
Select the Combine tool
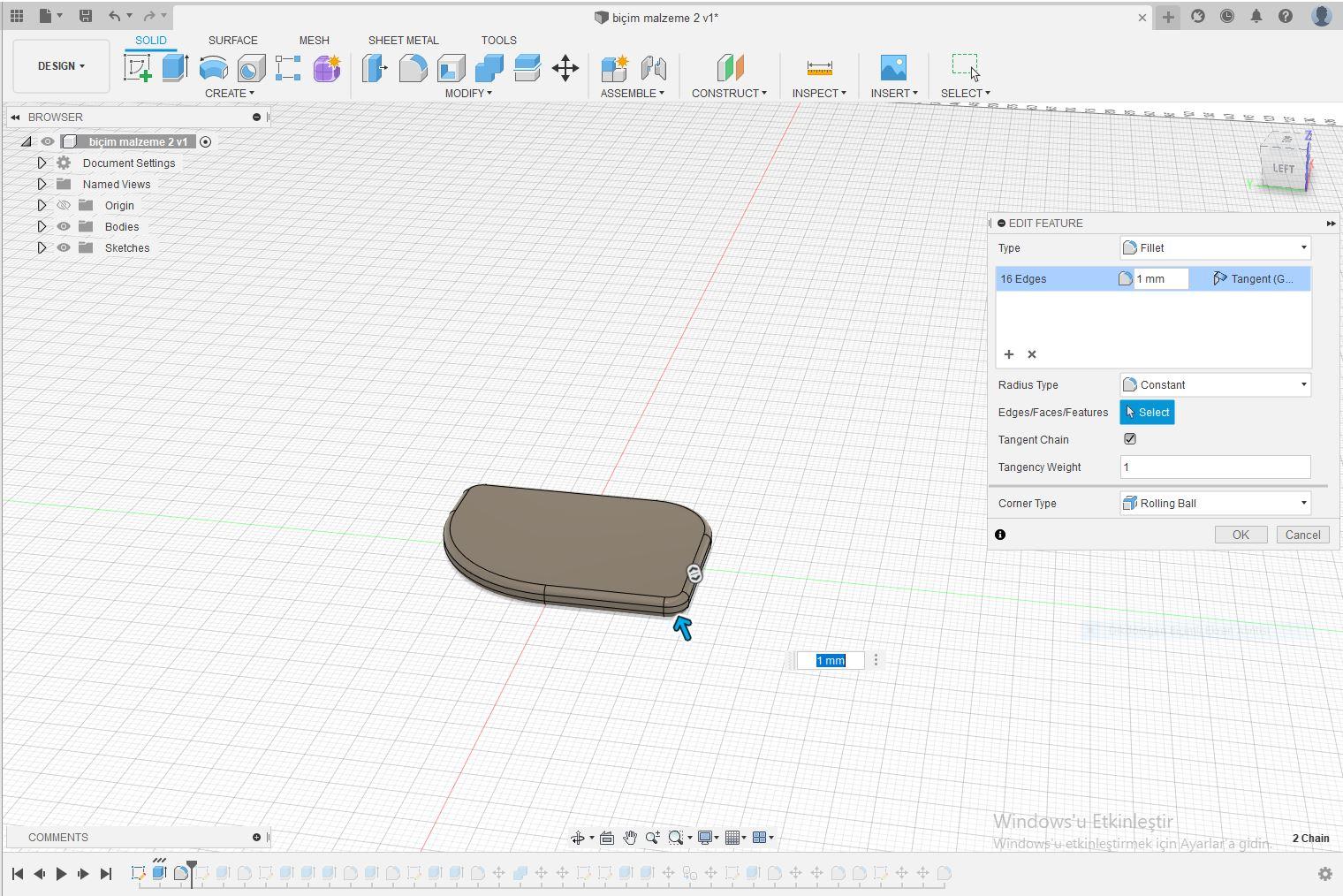click(489, 68)
